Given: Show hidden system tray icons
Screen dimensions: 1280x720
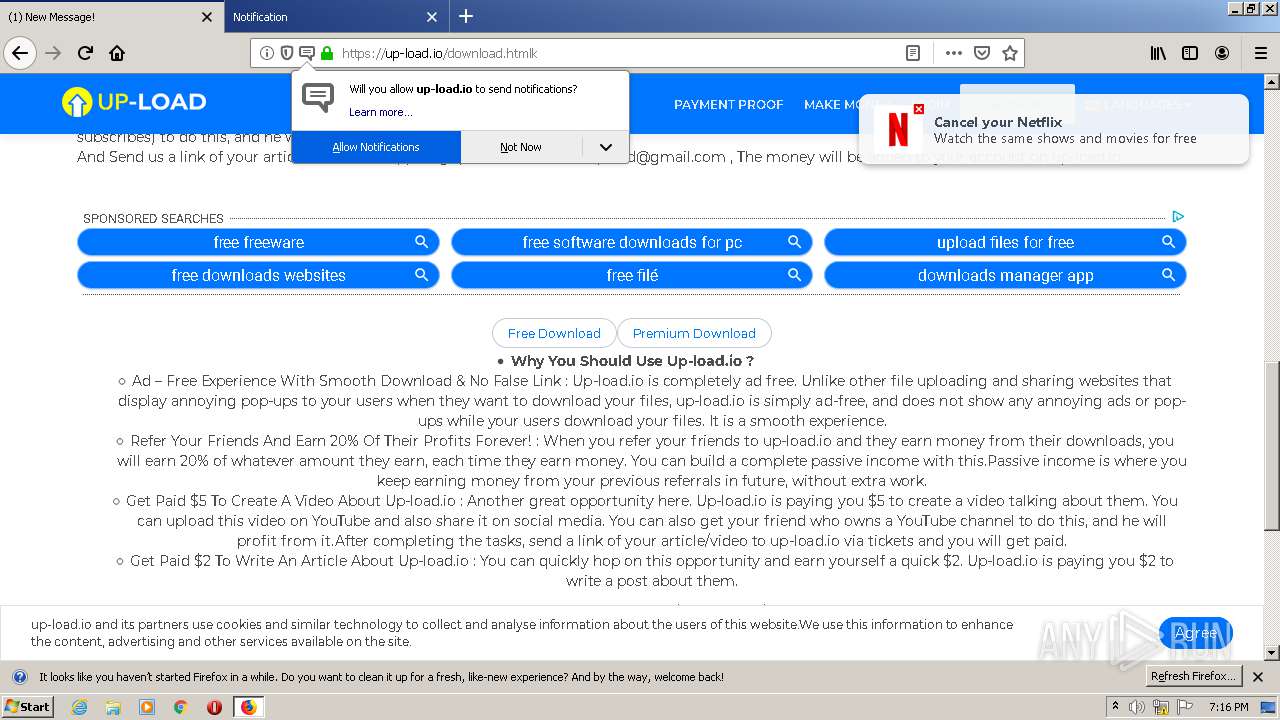Looking at the screenshot, I should (x=1115, y=707).
